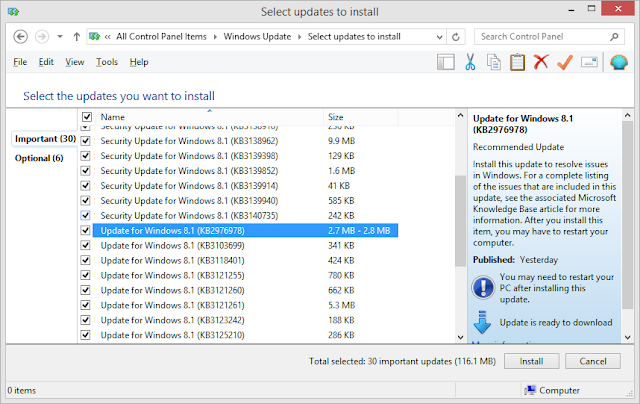Click the details pane scroll down arrow
The height and width of the screenshot is (404, 640).
pos(628,337)
